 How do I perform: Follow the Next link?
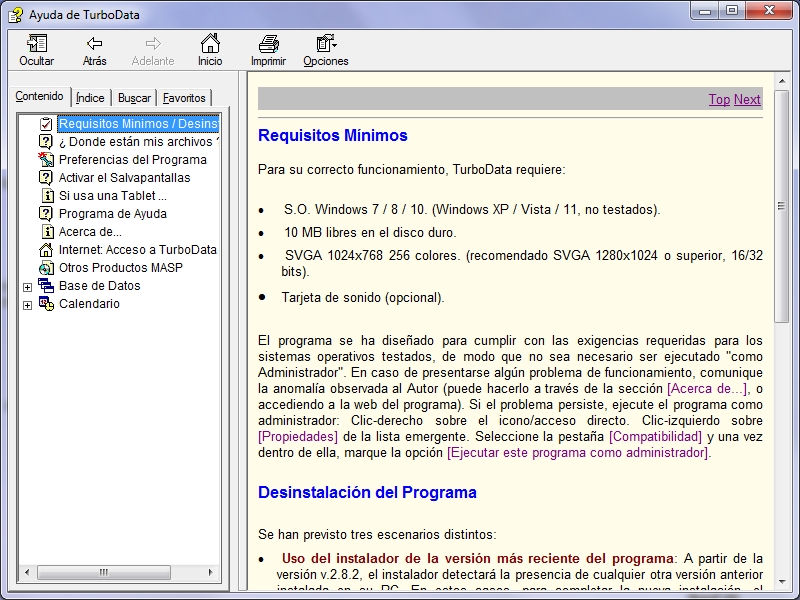[747, 99]
